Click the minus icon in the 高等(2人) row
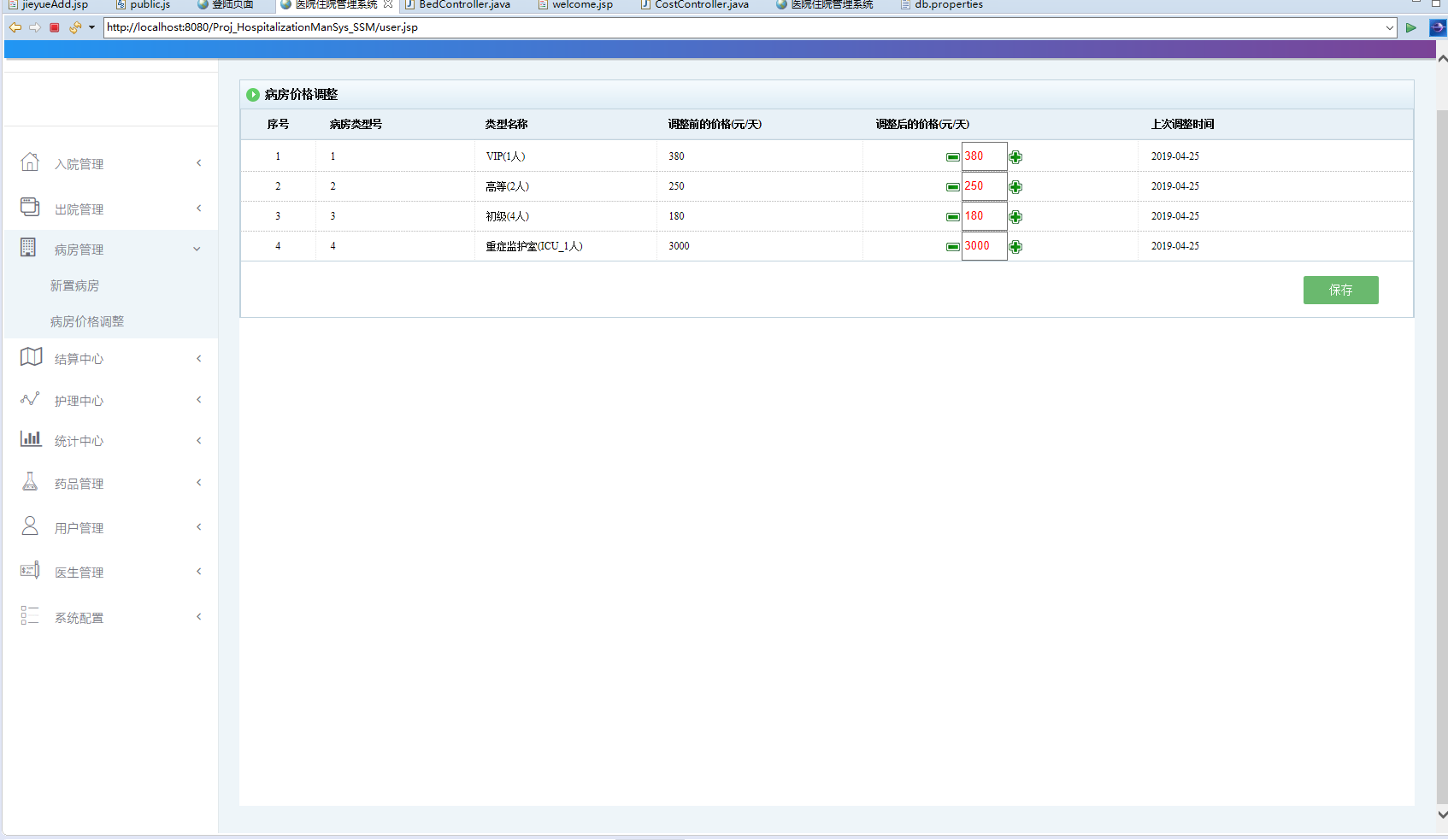The width and height of the screenshot is (1448, 840). (952, 187)
